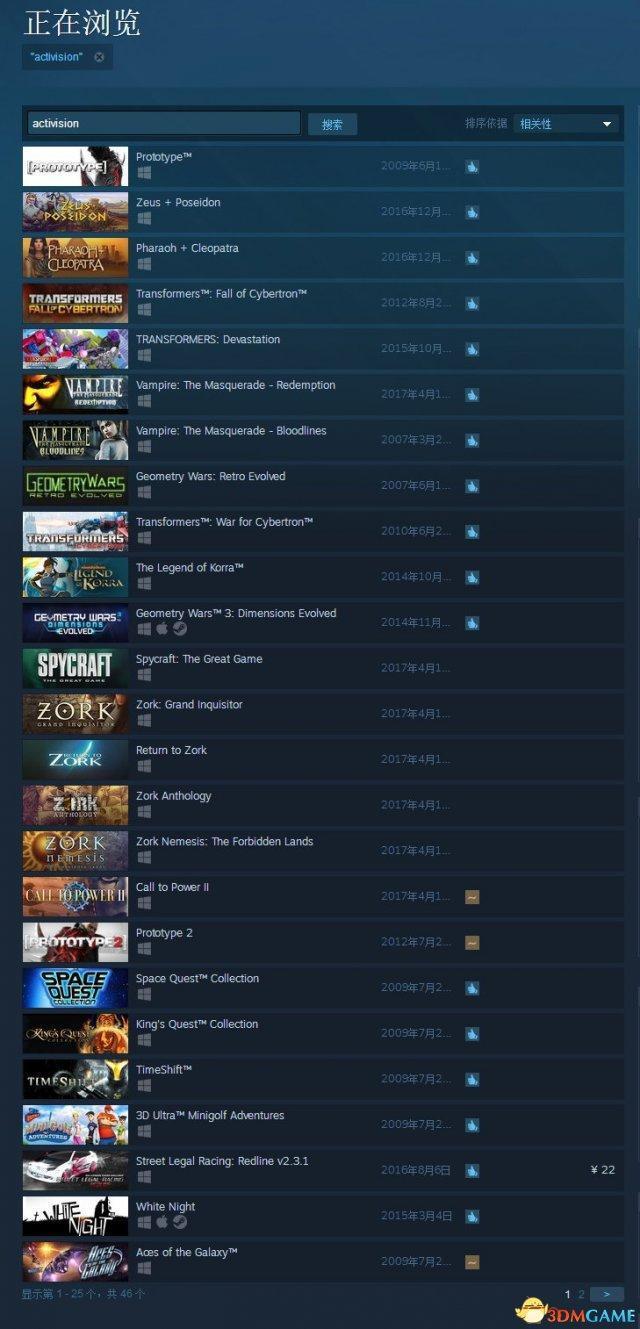This screenshot has width=640, height=1329.
Task: Open the Zork Anthology game title
Action: [x=174, y=796]
